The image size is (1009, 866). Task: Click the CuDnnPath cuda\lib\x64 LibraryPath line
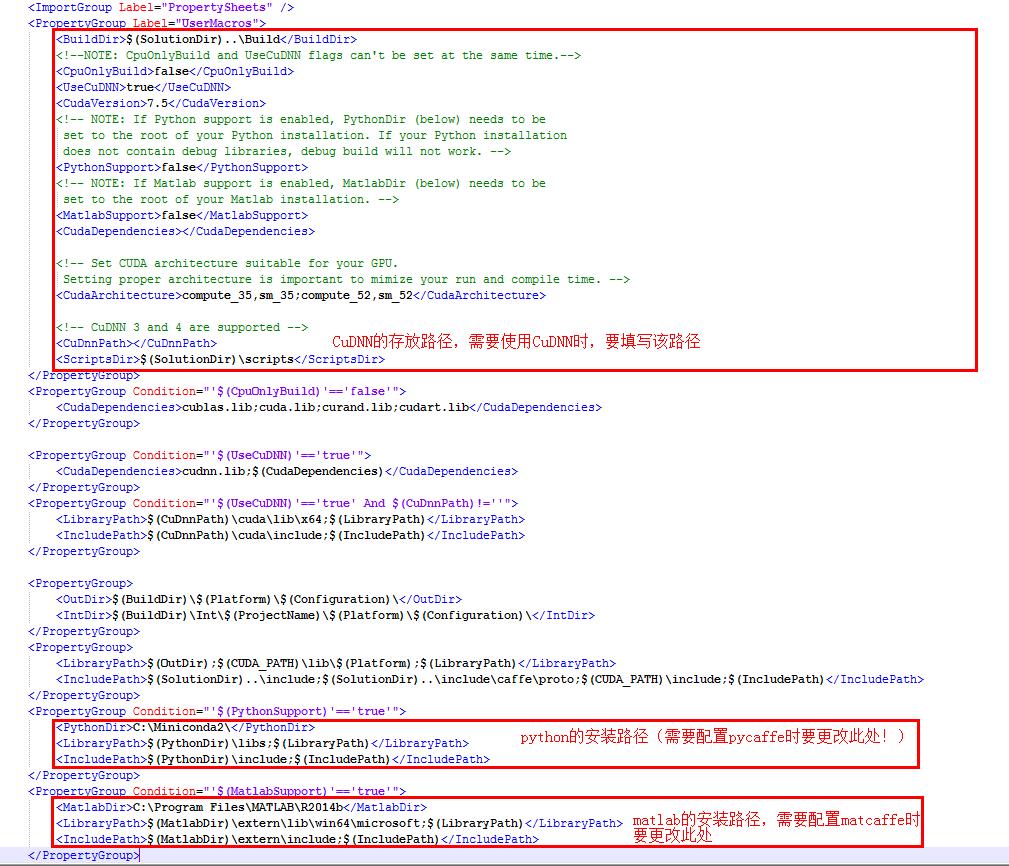pos(290,519)
